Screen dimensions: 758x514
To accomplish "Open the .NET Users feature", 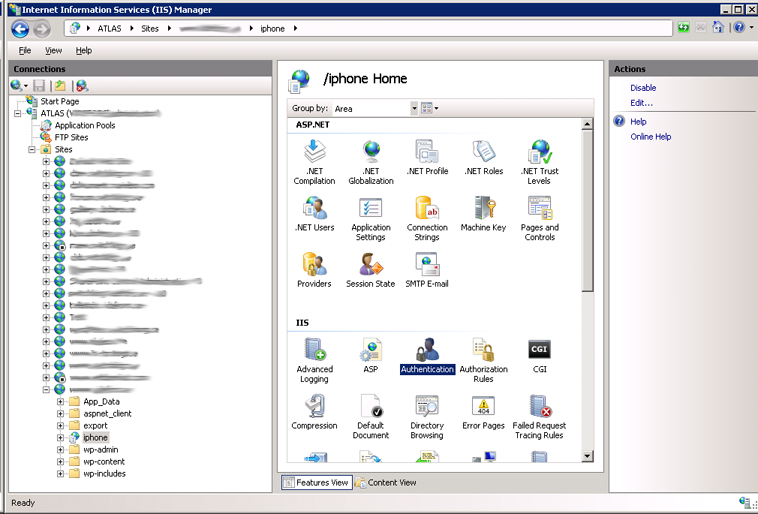I will (314, 214).
